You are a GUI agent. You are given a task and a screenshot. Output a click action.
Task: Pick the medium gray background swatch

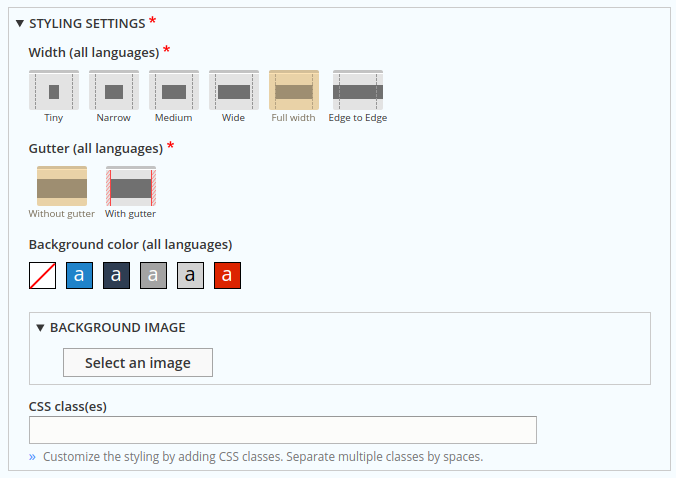(153, 275)
